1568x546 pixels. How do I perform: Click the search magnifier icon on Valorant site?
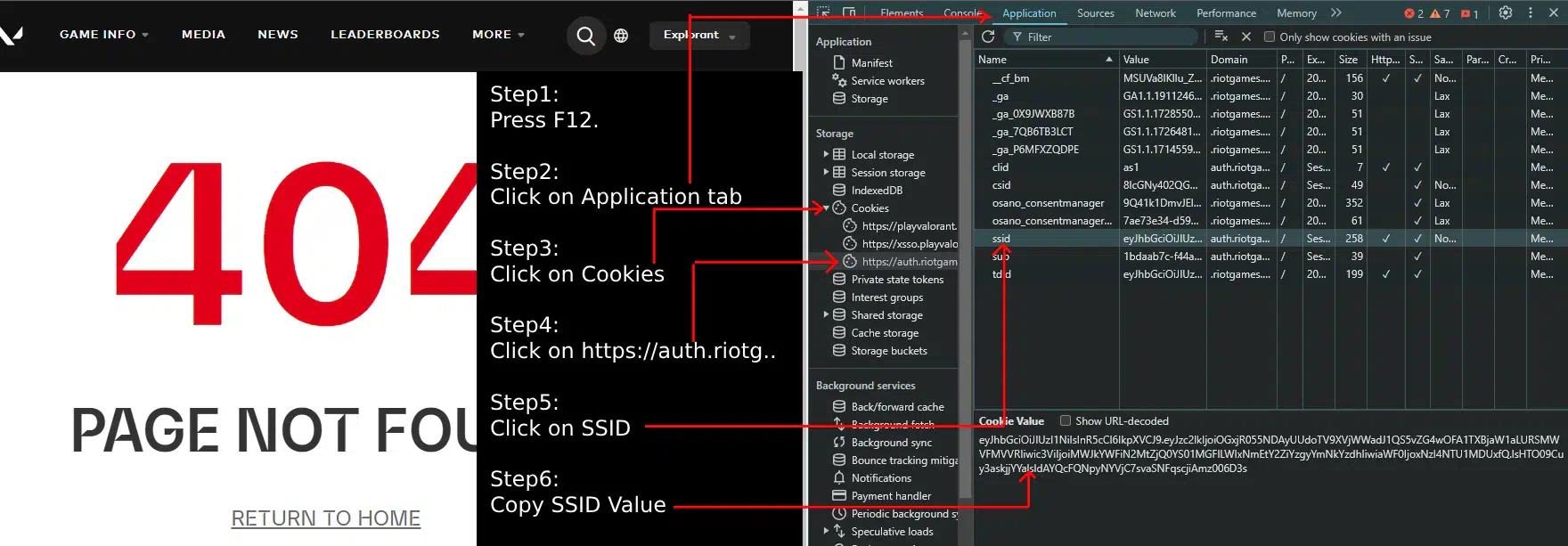point(585,36)
